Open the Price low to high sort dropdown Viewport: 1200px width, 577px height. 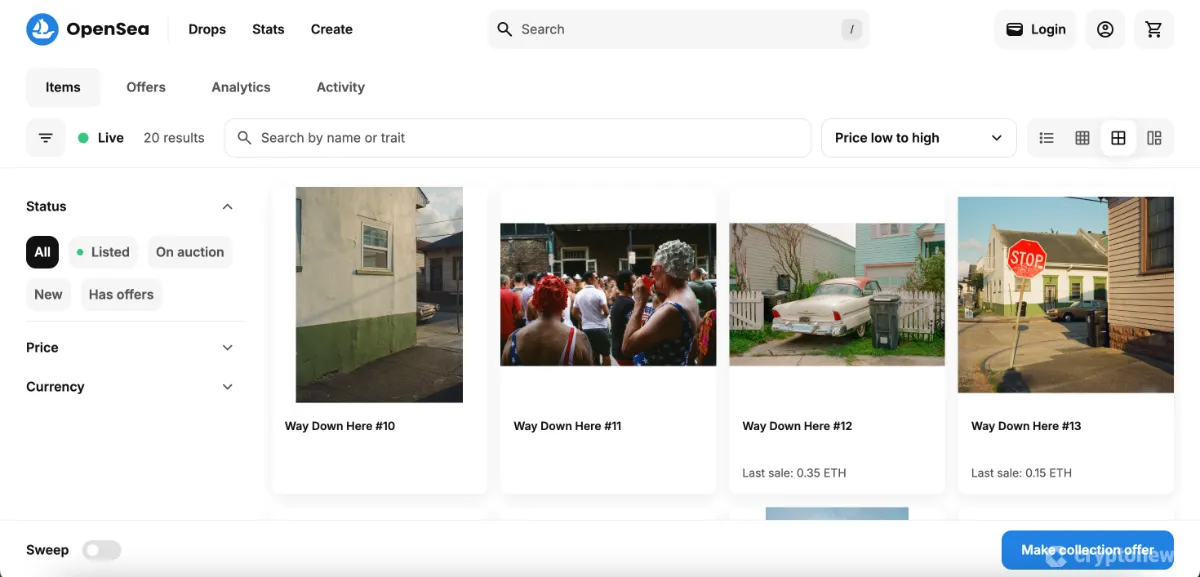click(918, 137)
